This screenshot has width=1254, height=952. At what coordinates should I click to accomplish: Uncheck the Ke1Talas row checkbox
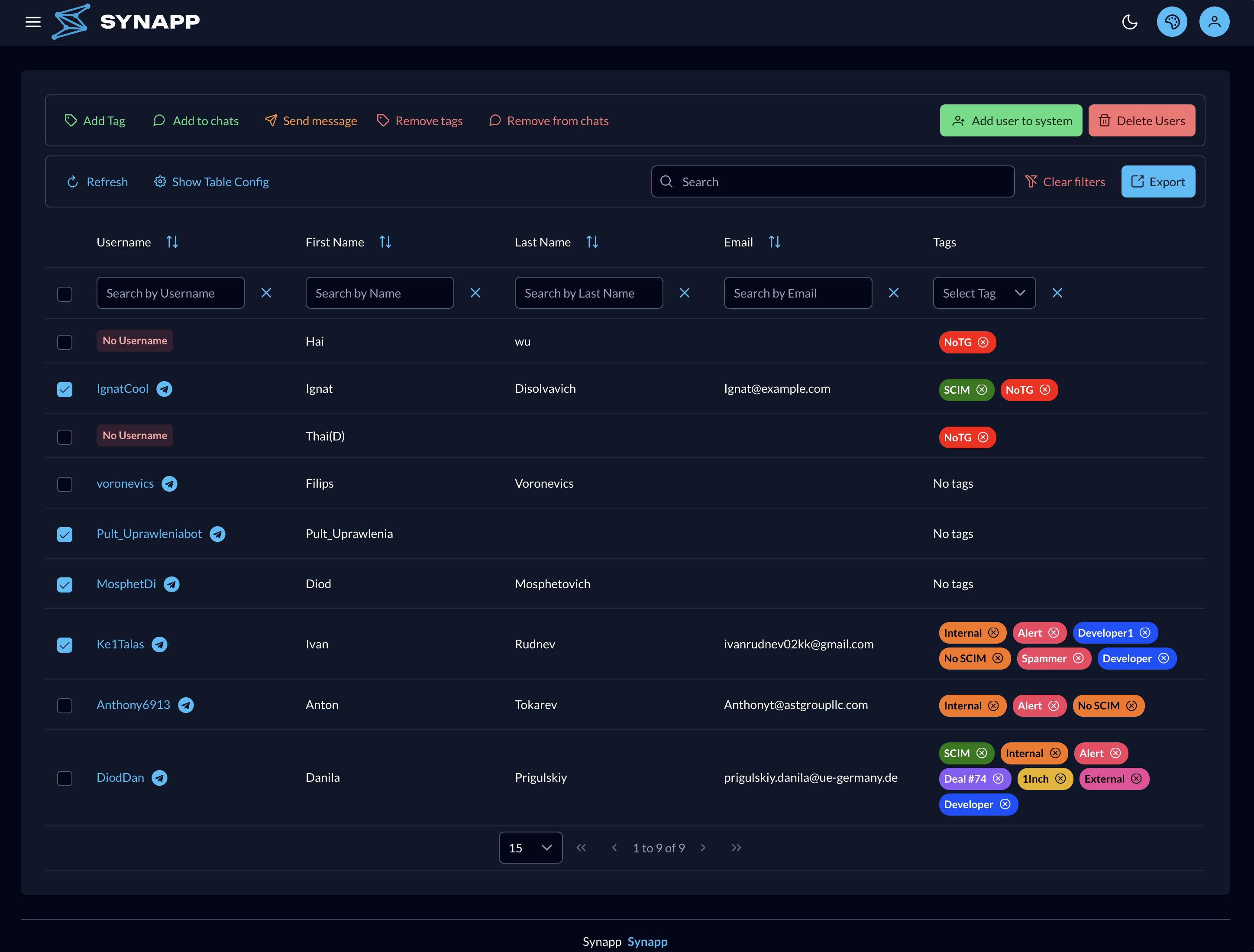[65, 645]
